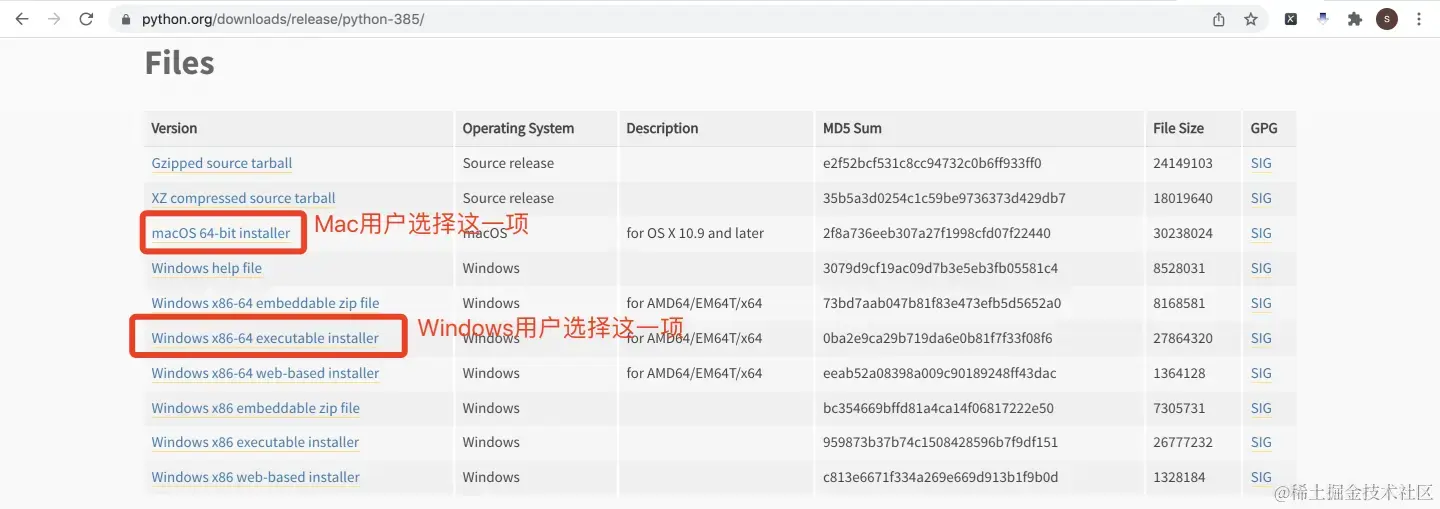Click file size 7305731
This screenshot has height=509, width=1440.
coord(1179,408)
